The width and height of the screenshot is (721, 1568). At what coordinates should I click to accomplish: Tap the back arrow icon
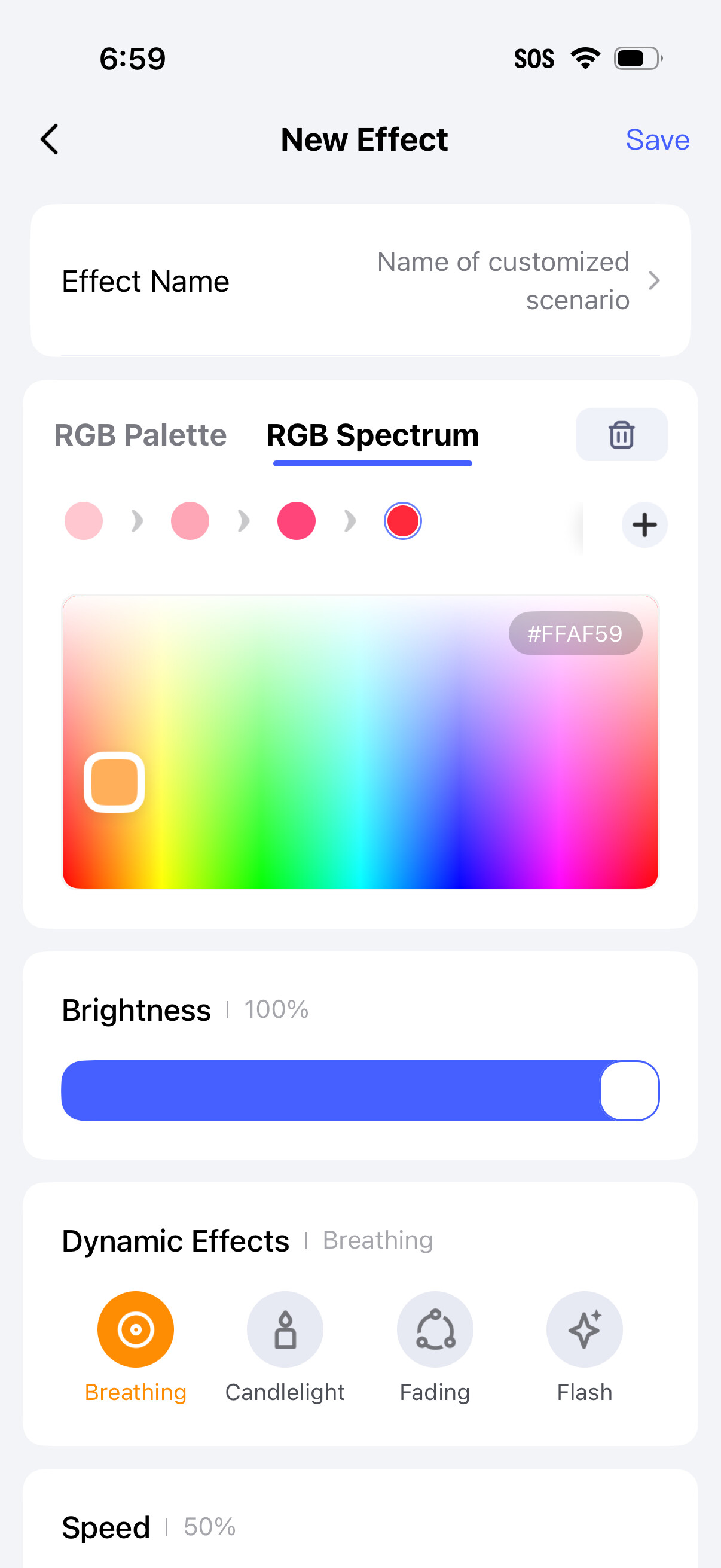click(50, 139)
